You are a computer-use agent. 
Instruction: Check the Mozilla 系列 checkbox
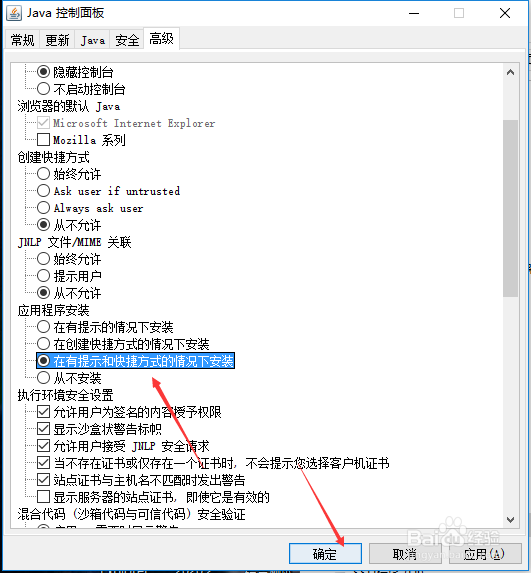click(x=43, y=140)
